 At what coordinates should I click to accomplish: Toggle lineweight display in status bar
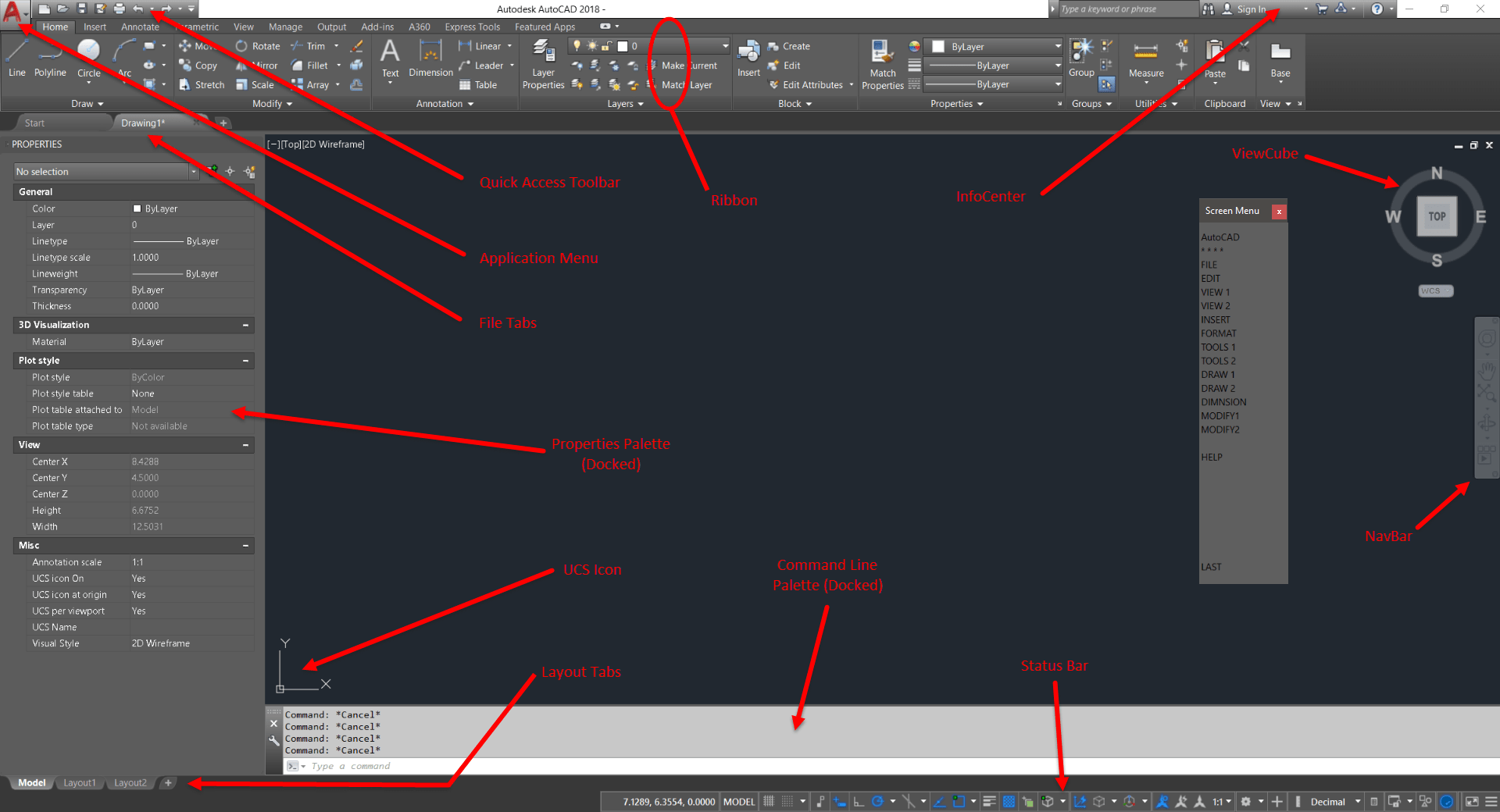click(989, 801)
